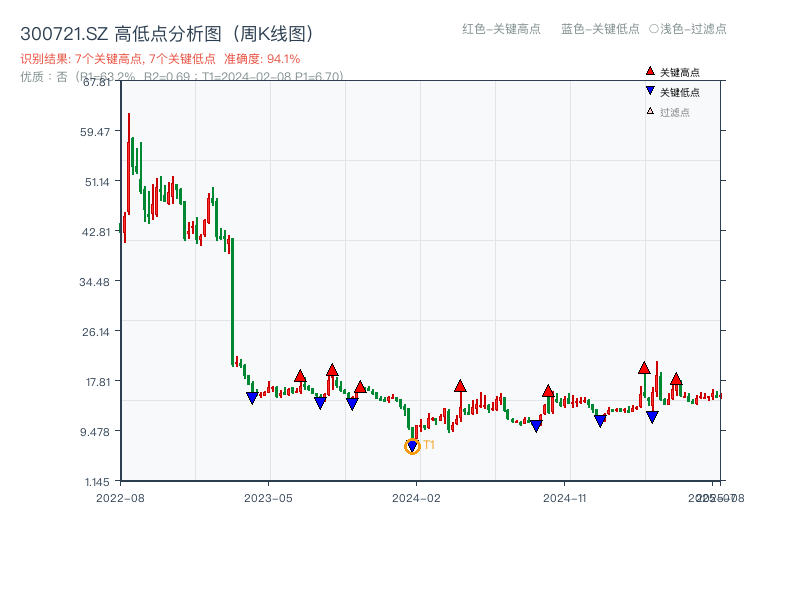Click the 67.81 value on the y-axis
The width and height of the screenshot is (800, 600).
96,84
